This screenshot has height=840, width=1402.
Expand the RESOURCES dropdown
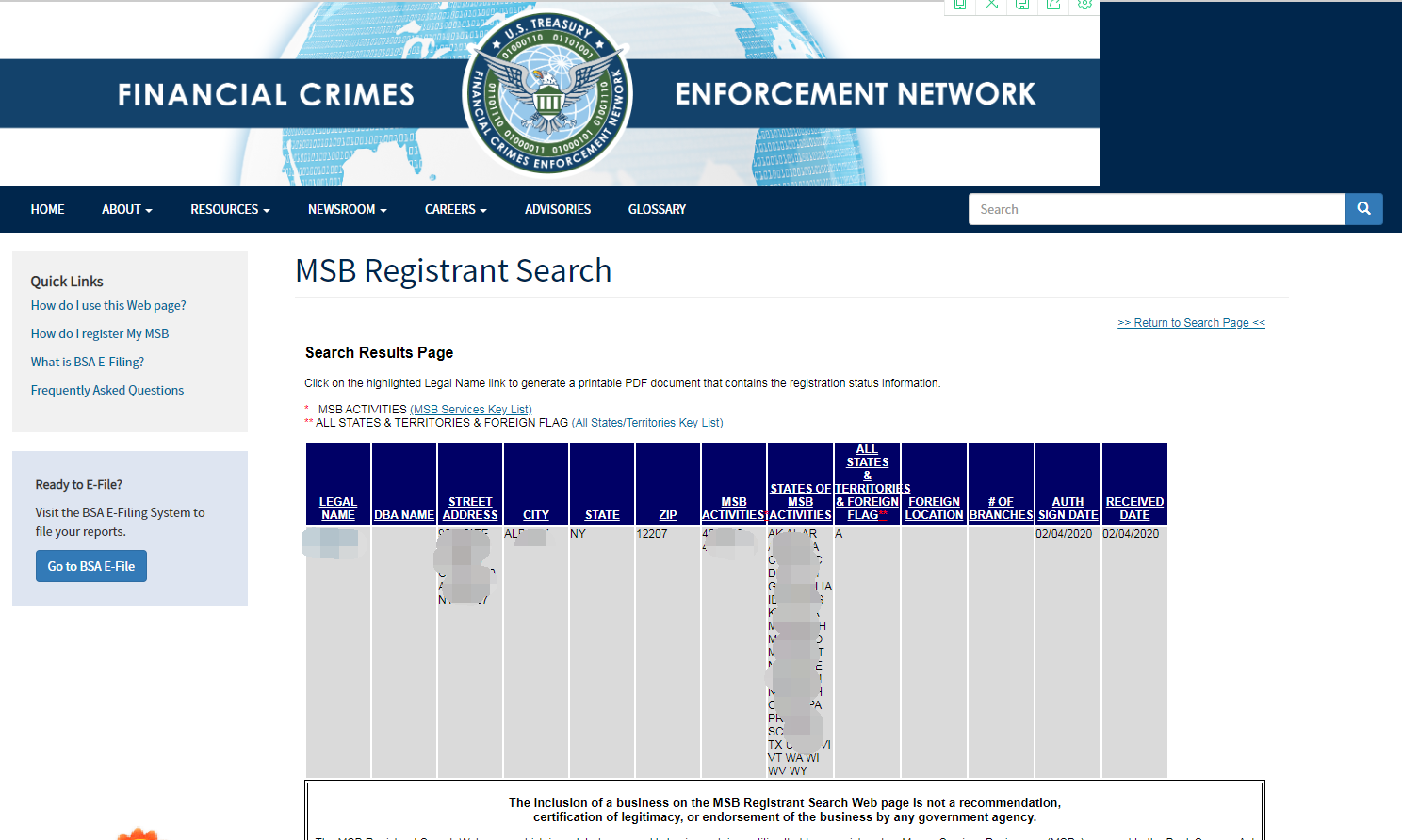pyautogui.click(x=229, y=209)
